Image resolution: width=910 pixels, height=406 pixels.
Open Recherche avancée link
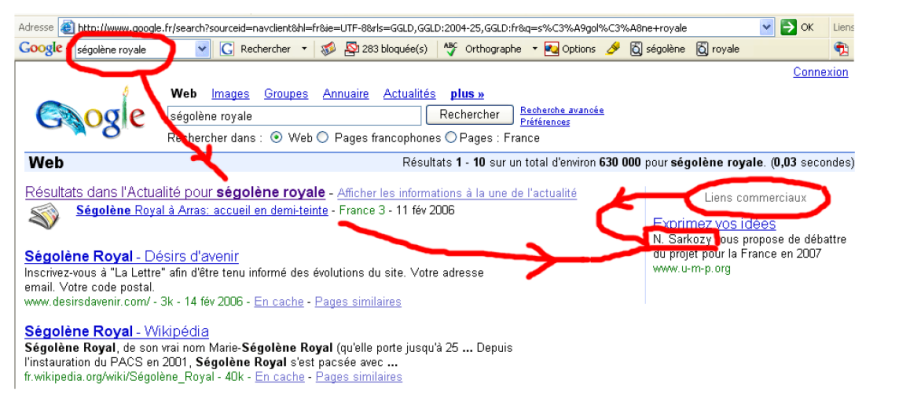point(562,110)
